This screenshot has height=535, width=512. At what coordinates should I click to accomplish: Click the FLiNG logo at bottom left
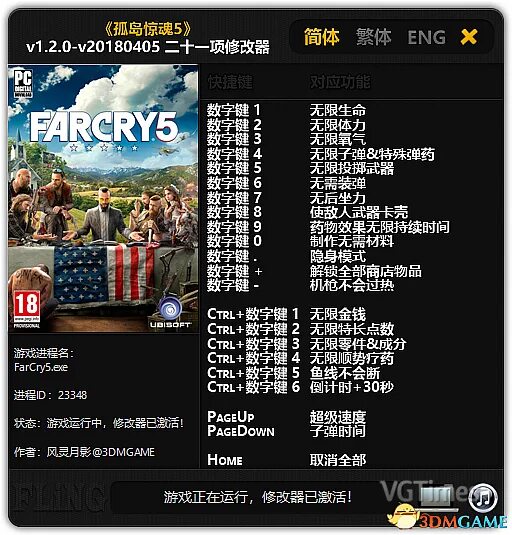pos(58,498)
